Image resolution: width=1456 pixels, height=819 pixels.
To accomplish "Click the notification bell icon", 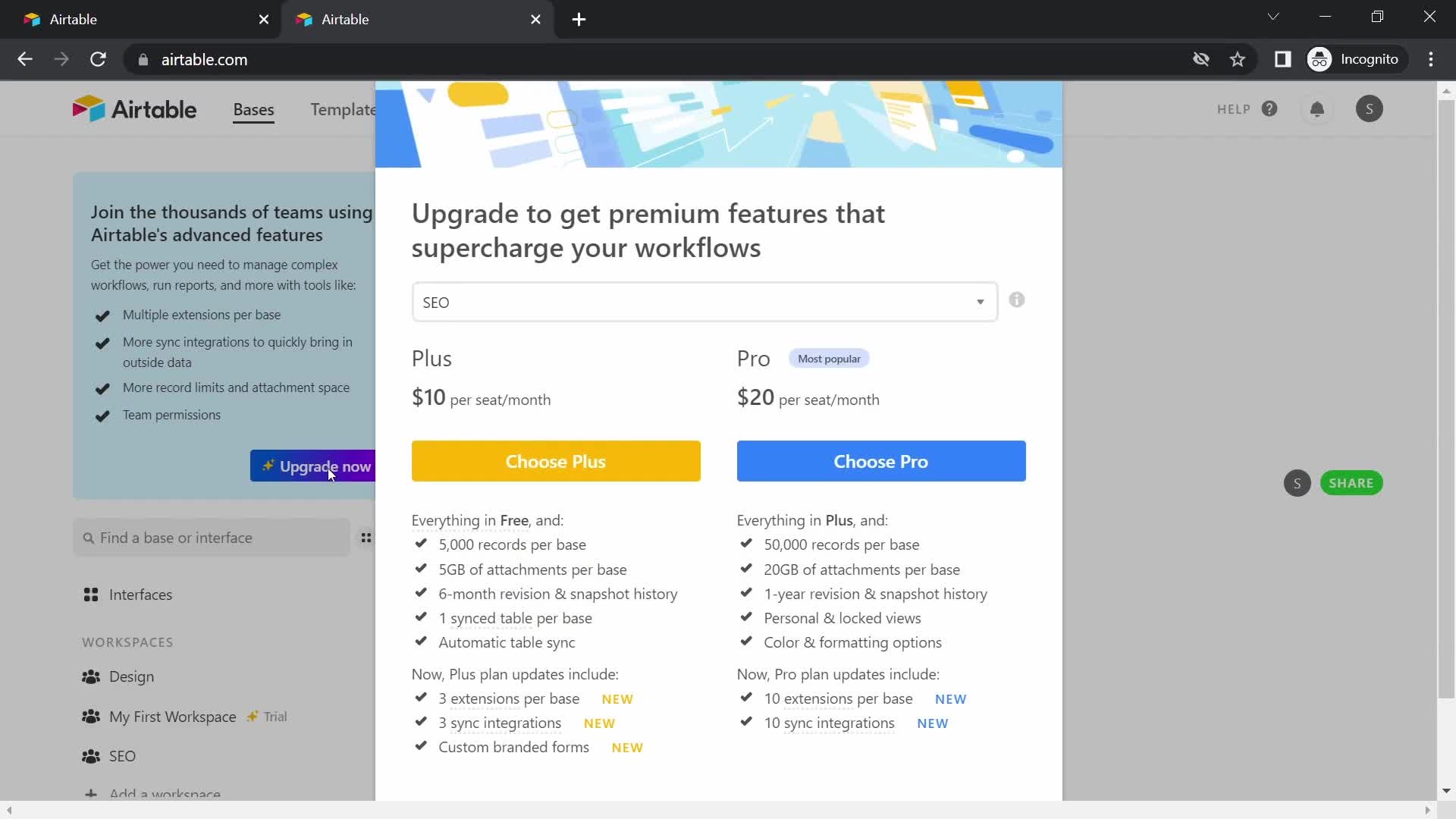I will coord(1317,108).
